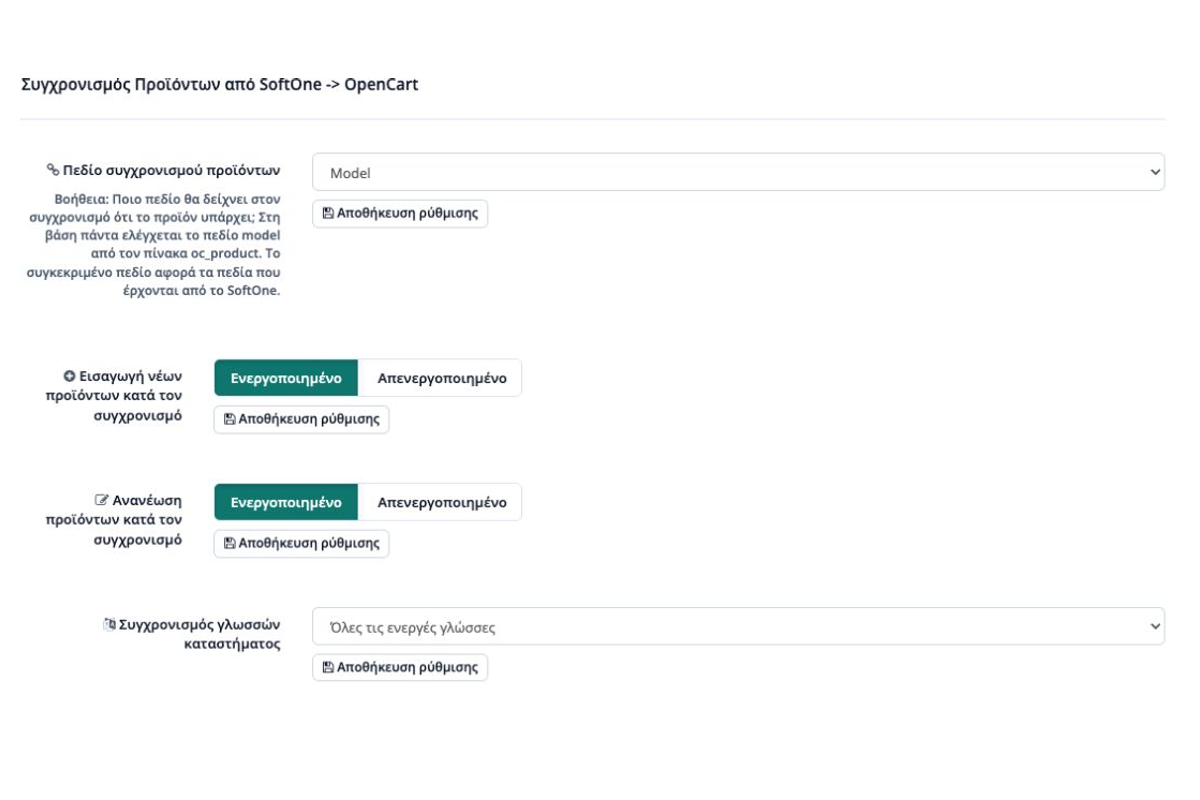Click the Πεδίο συγχρονισμού προϊόντων label text

coord(171,170)
